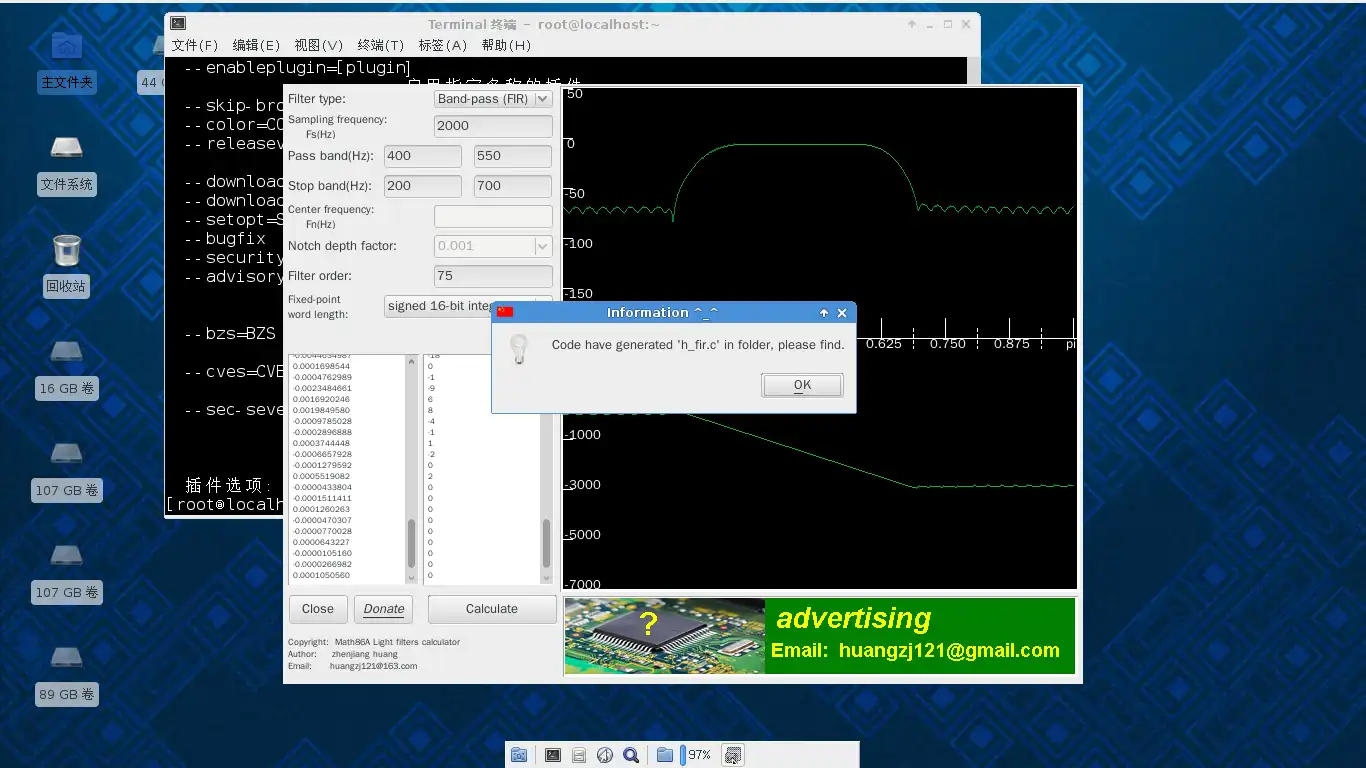Open the 编辑(E) menu in Terminal

click(x=256, y=45)
